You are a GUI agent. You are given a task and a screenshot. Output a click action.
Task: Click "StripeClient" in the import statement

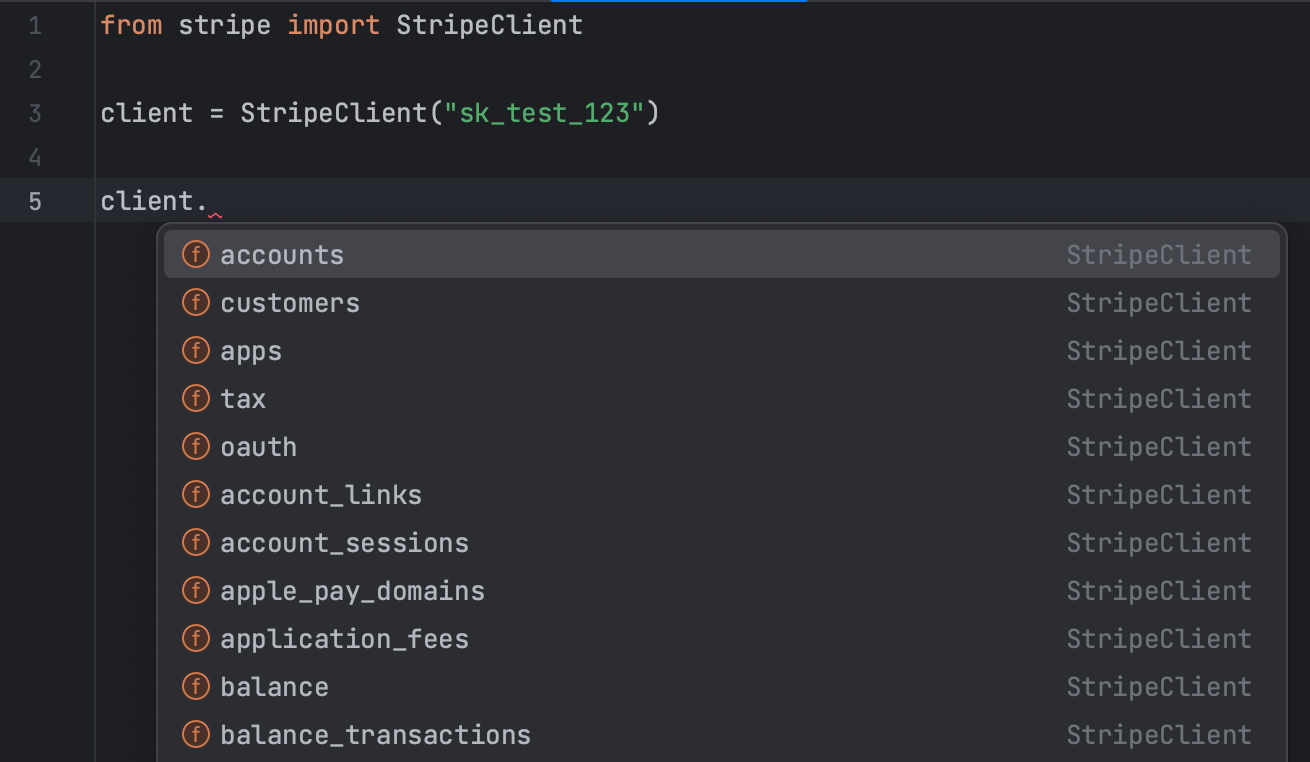489,24
